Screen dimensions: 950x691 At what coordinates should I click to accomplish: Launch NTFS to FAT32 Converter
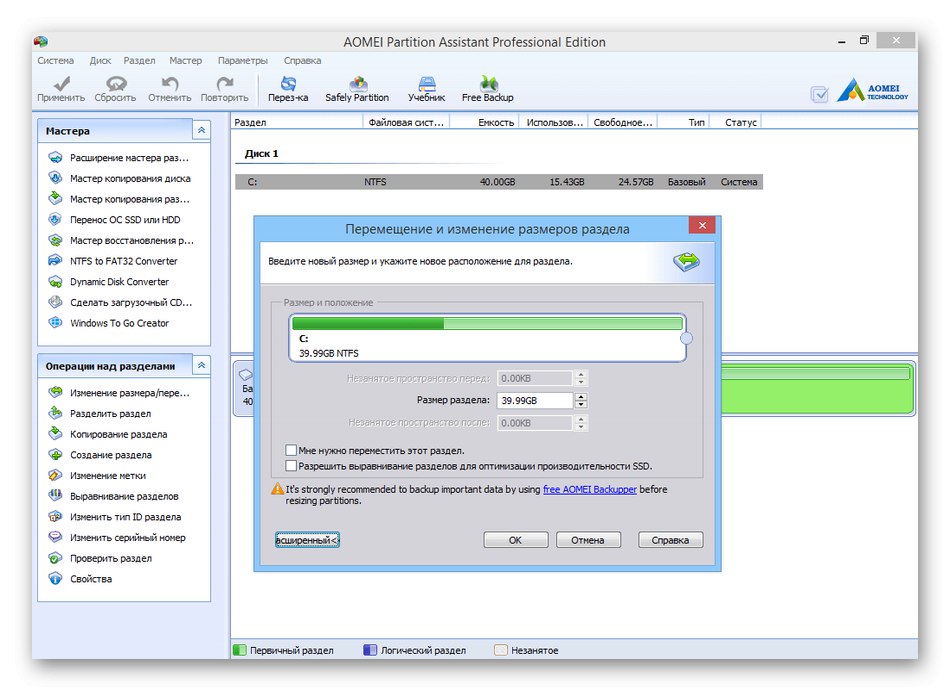(114, 261)
